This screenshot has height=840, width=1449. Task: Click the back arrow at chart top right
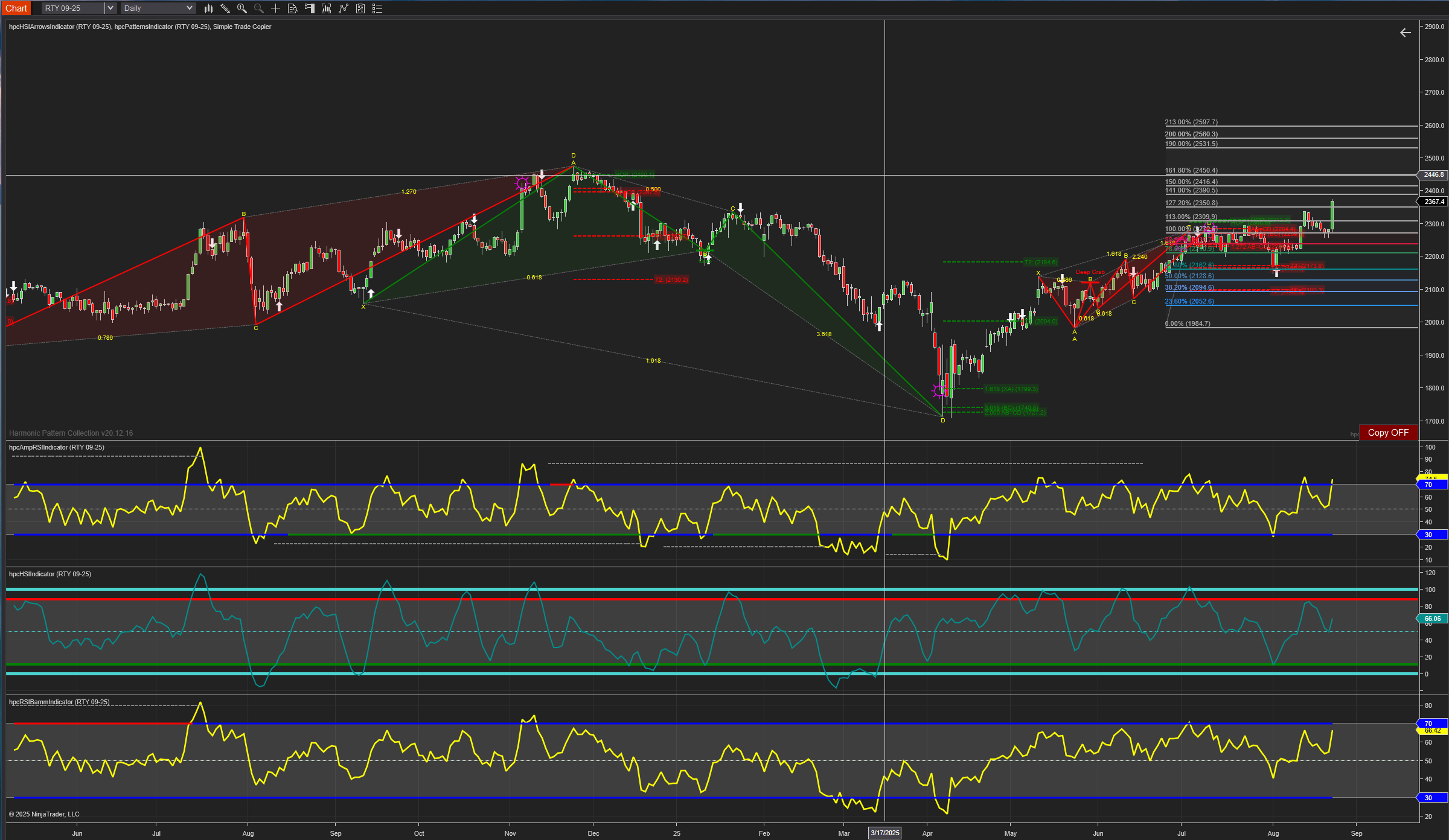pyautogui.click(x=1405, y=33)
